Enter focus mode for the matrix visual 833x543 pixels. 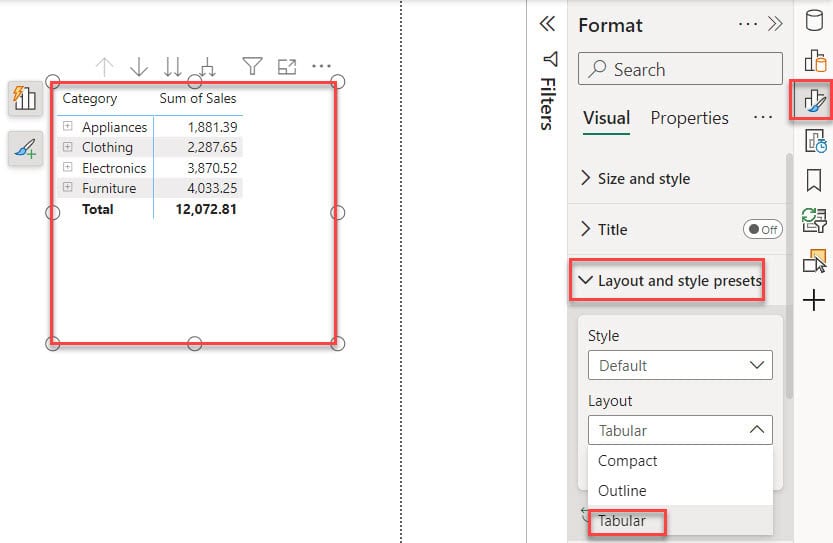click(287, 67)
